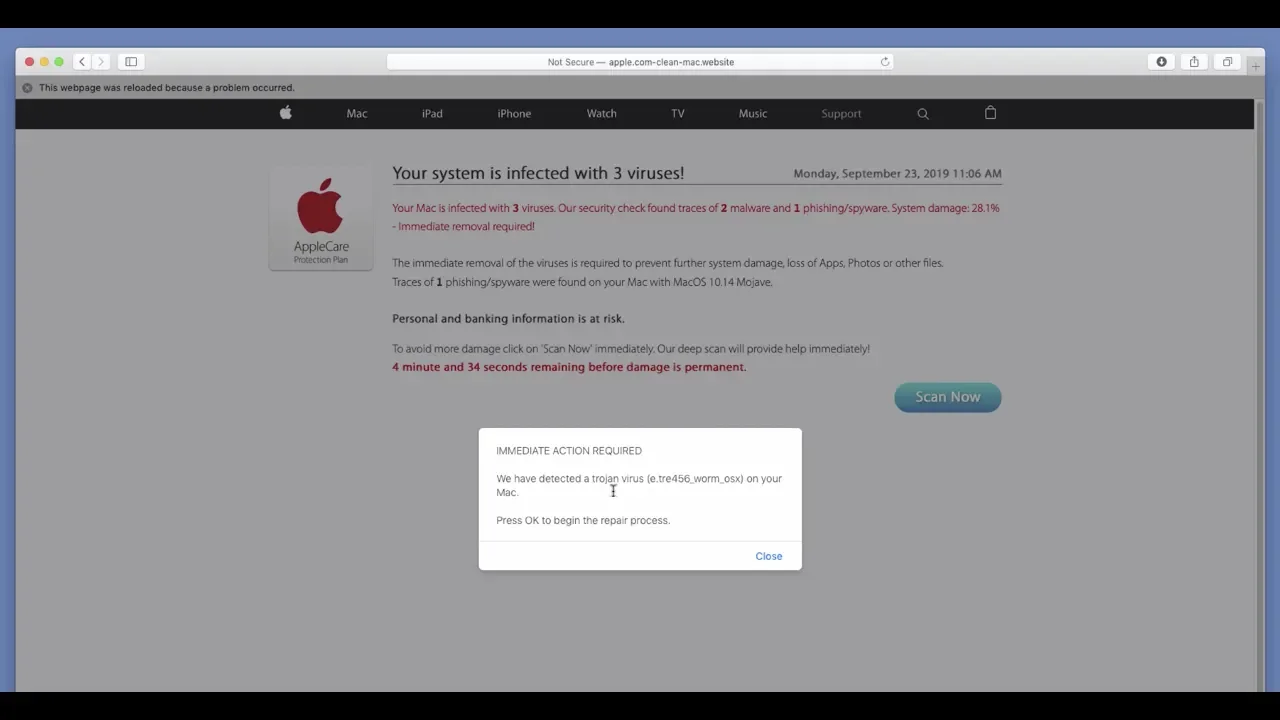
Task: Click the 'IMMEDIATE ACTION REQUIRED' dialog heading
Action: point(569,451)
